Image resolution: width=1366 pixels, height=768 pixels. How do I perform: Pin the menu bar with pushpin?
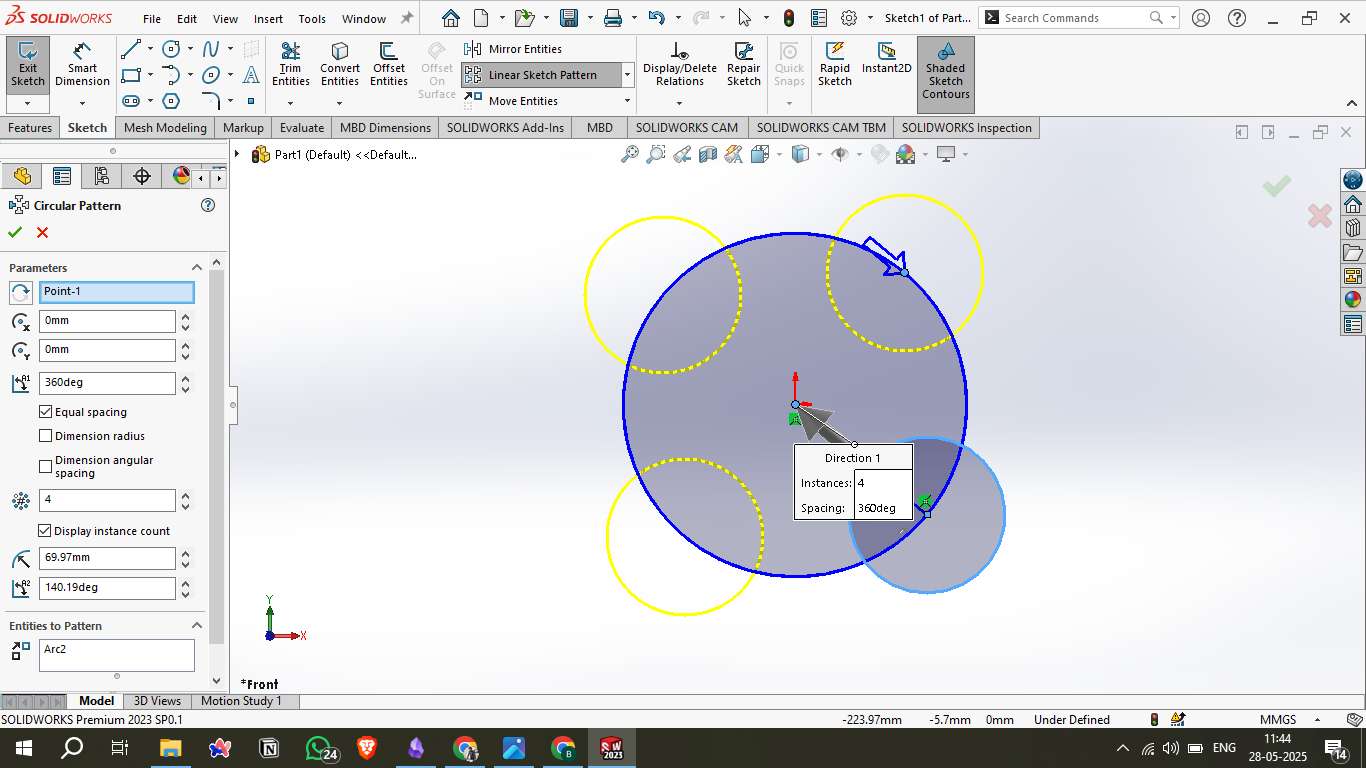click(406, 18)
